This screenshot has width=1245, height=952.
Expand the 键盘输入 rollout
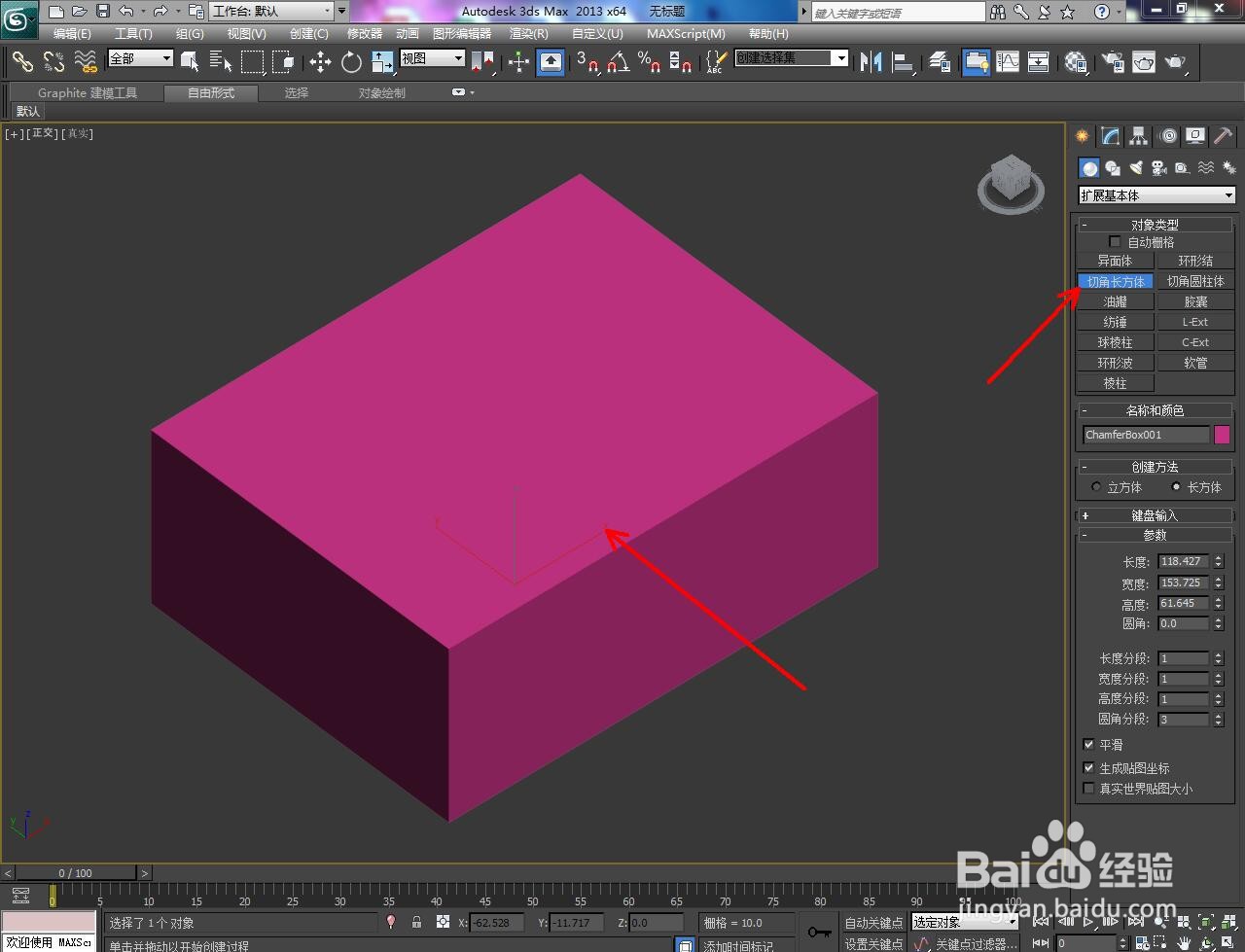tap(1154, 514)
